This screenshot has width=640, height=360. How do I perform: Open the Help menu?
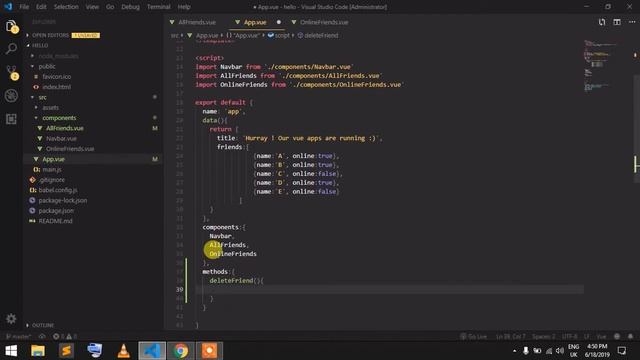(x=184, y=7)
